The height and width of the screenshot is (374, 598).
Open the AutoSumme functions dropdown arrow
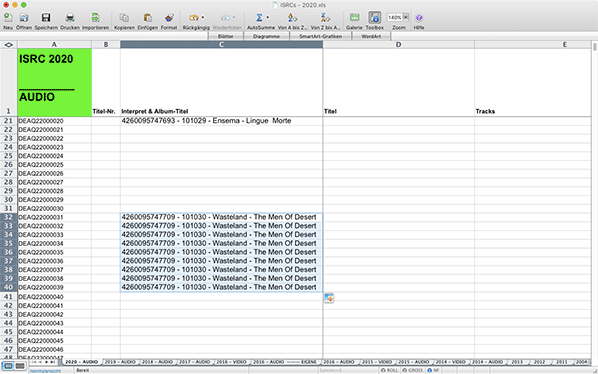(267, 17)
